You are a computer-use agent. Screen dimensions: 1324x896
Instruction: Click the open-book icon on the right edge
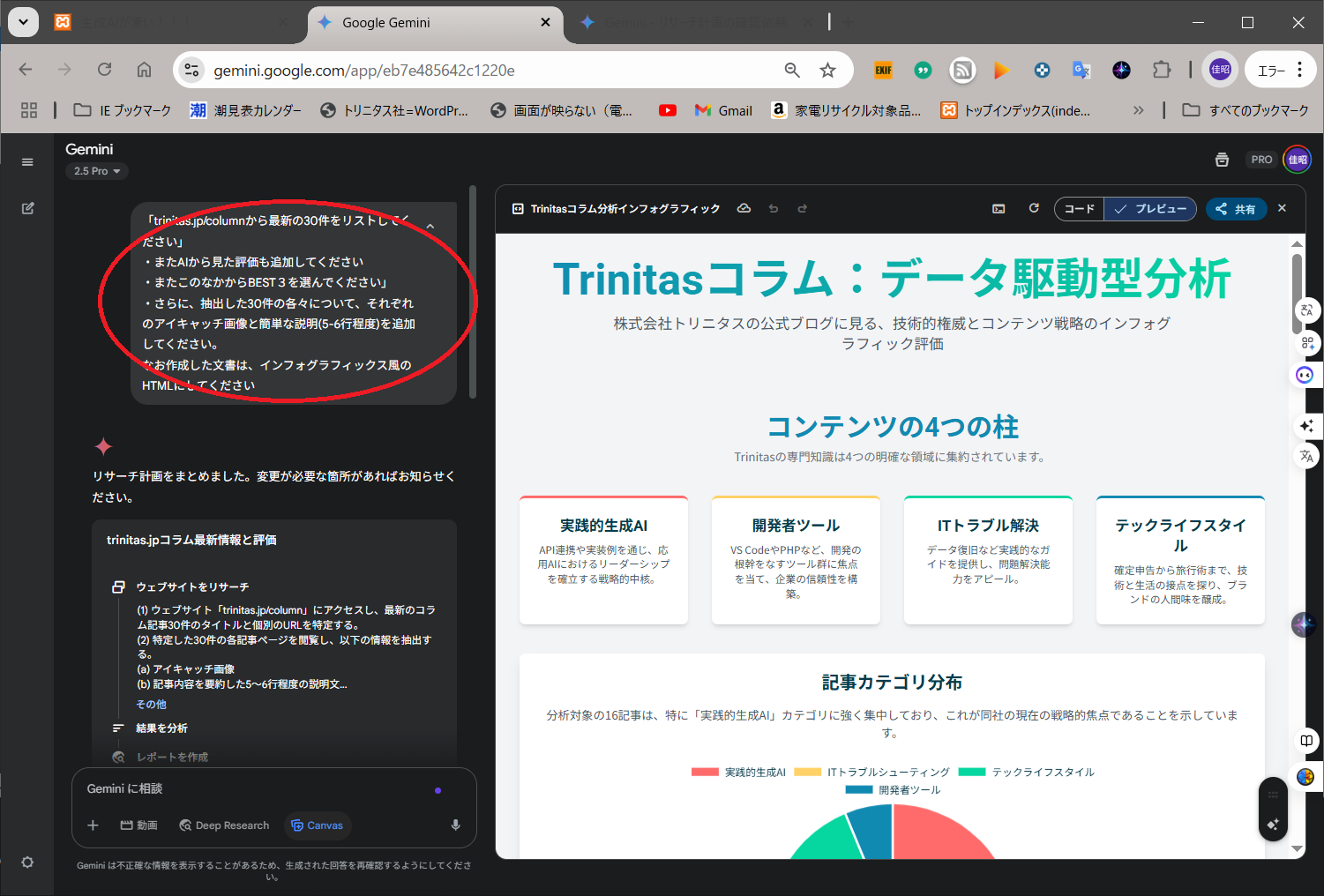pos(1306,740)
